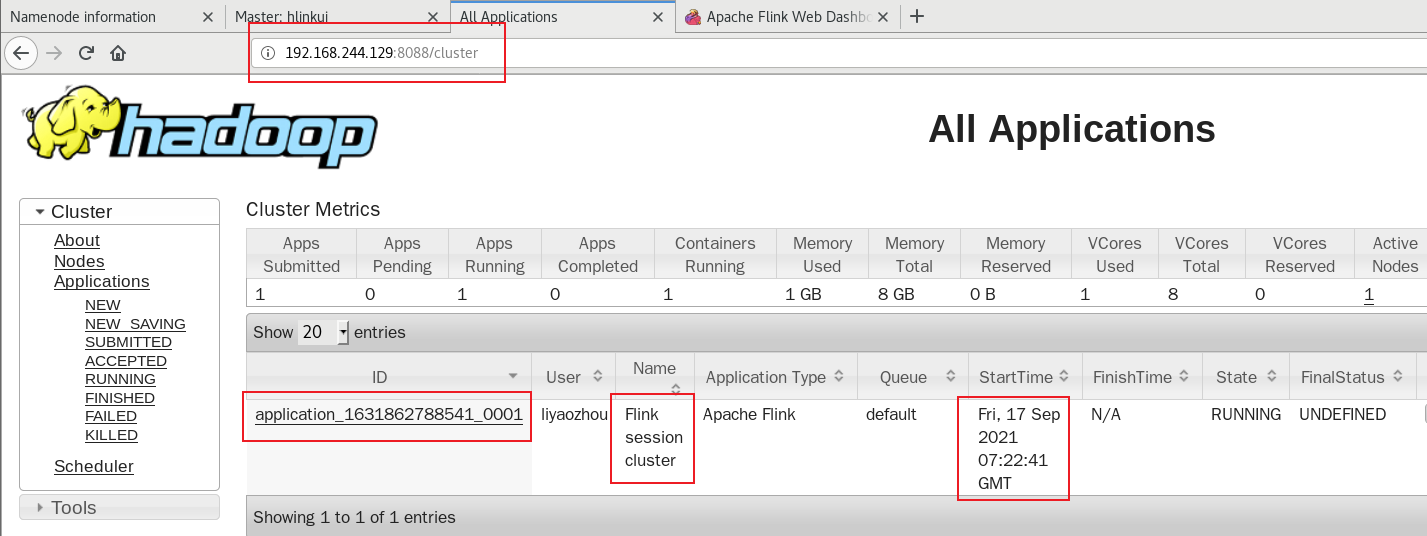Image resolution: width=1427 pixels, height=536 pixels.
Task: Sort the table by FinalStatus column
Action: tap(1353, 377)
